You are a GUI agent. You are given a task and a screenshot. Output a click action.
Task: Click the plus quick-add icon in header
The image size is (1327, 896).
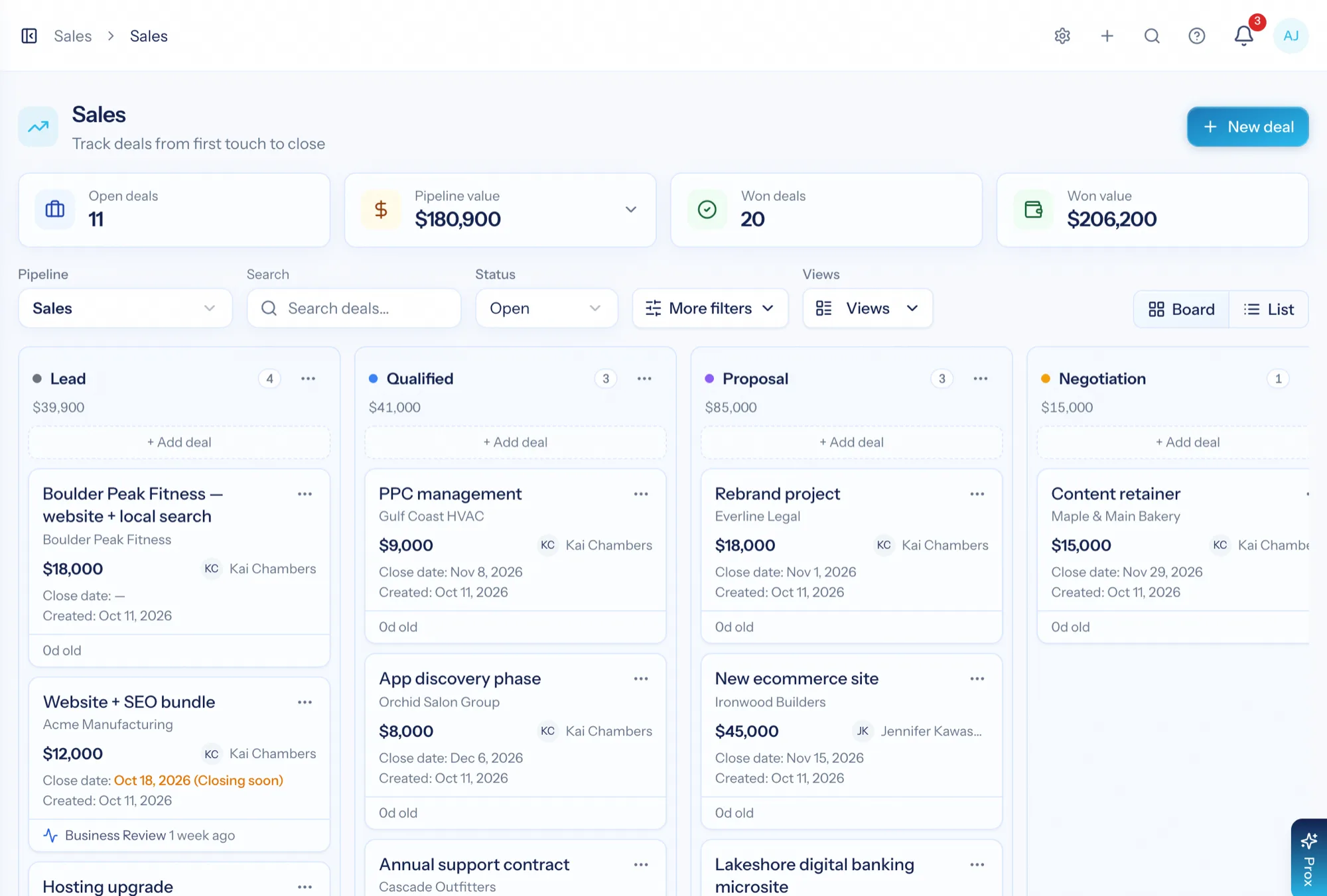pyautogui.click(x=1107, y=36)
